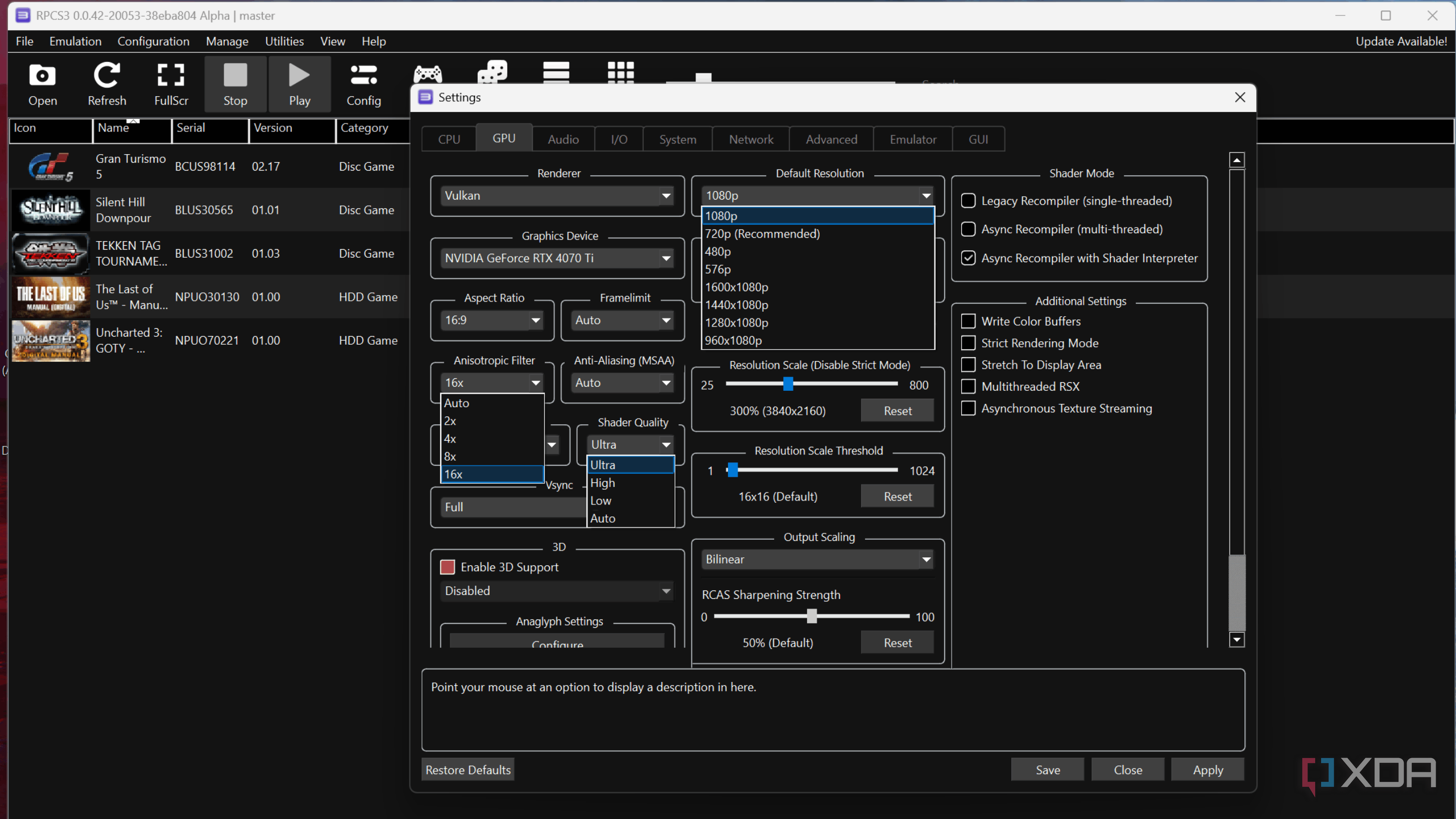1456x819 pixels.
Task: Toggle Strict Rendering Mode checkbox
Action: [x=968, y=343]
